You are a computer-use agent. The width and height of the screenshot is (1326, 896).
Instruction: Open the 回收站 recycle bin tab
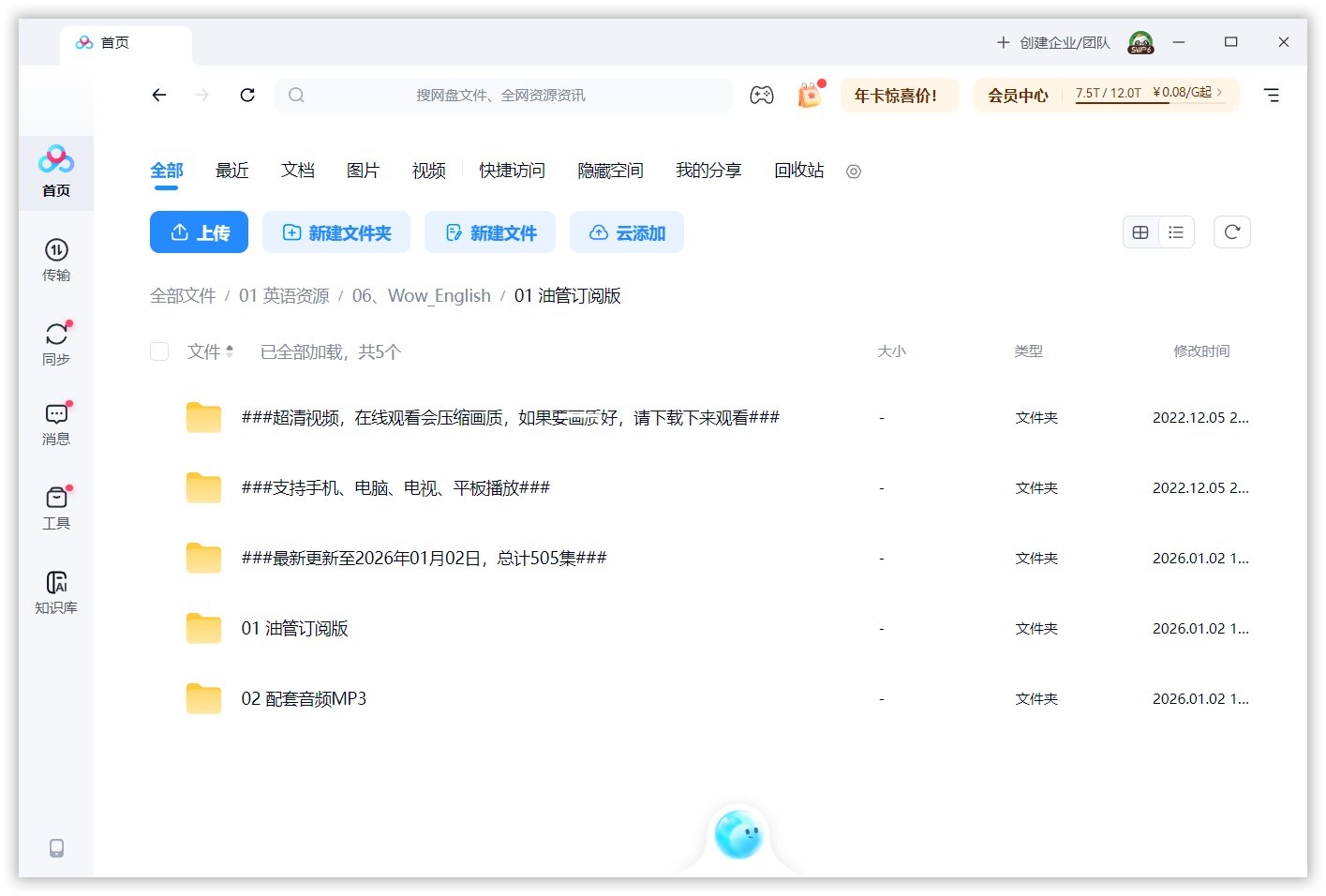click(x=797, y=171)
